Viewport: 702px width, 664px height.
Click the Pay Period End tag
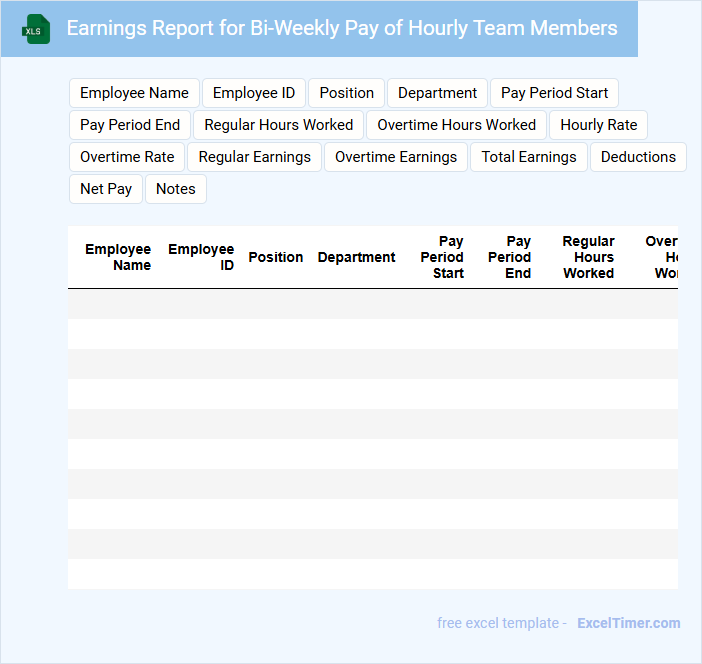(130, 125)
